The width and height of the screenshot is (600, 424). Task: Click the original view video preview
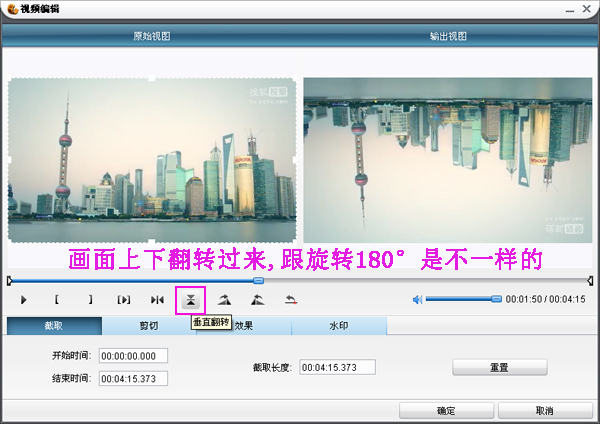pos(152,160)
